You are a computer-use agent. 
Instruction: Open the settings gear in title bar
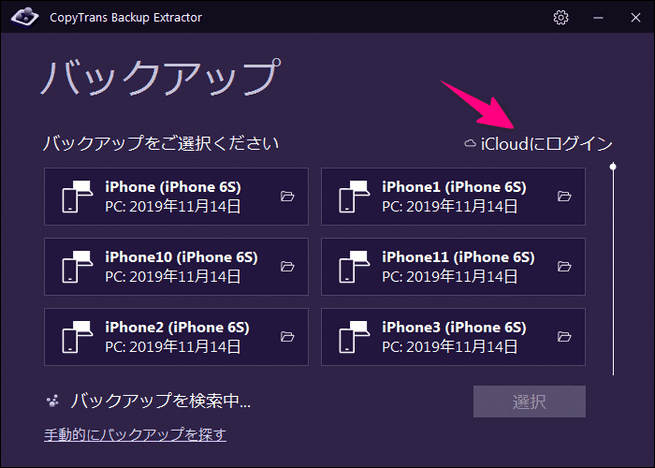(x=561, y=18)
